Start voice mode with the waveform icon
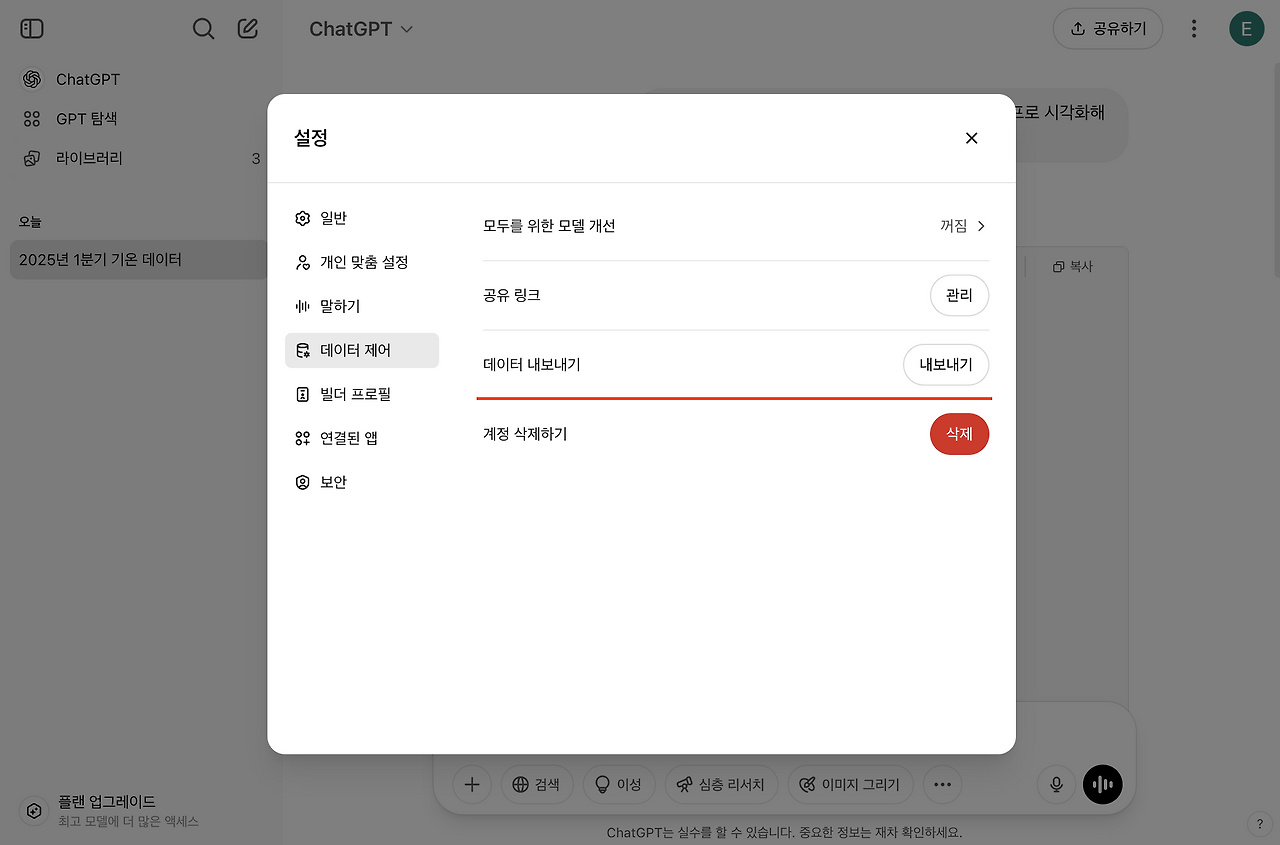The image size is (1280, 845). tap(1102, 784)
